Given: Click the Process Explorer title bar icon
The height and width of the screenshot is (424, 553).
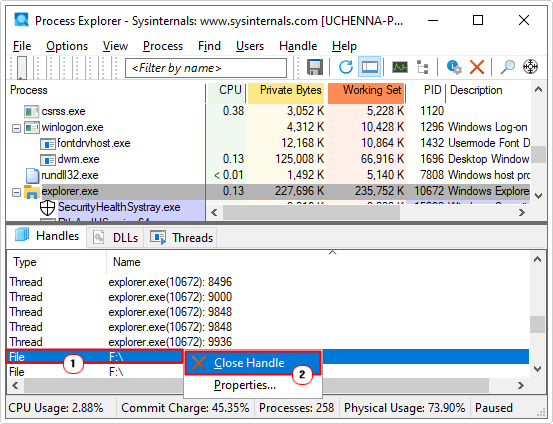Looking at the screenshot, I should pos(22,20).
